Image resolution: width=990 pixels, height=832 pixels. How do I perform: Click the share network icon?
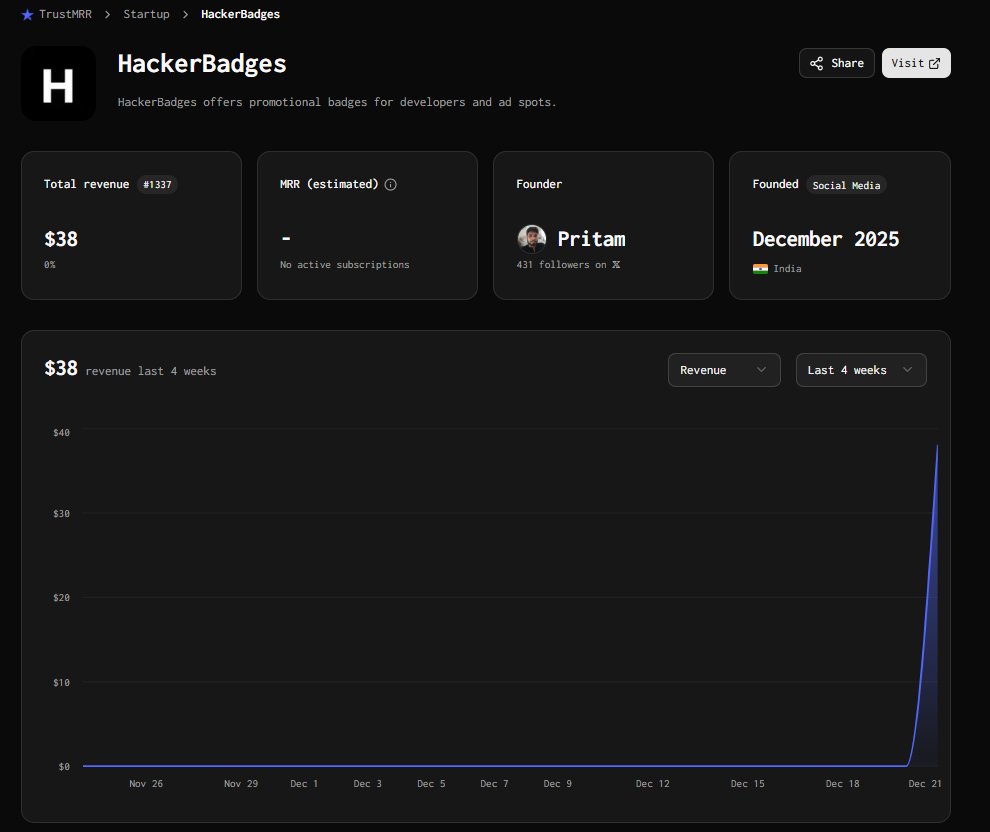pyautogui.click(x=816, y=63)
